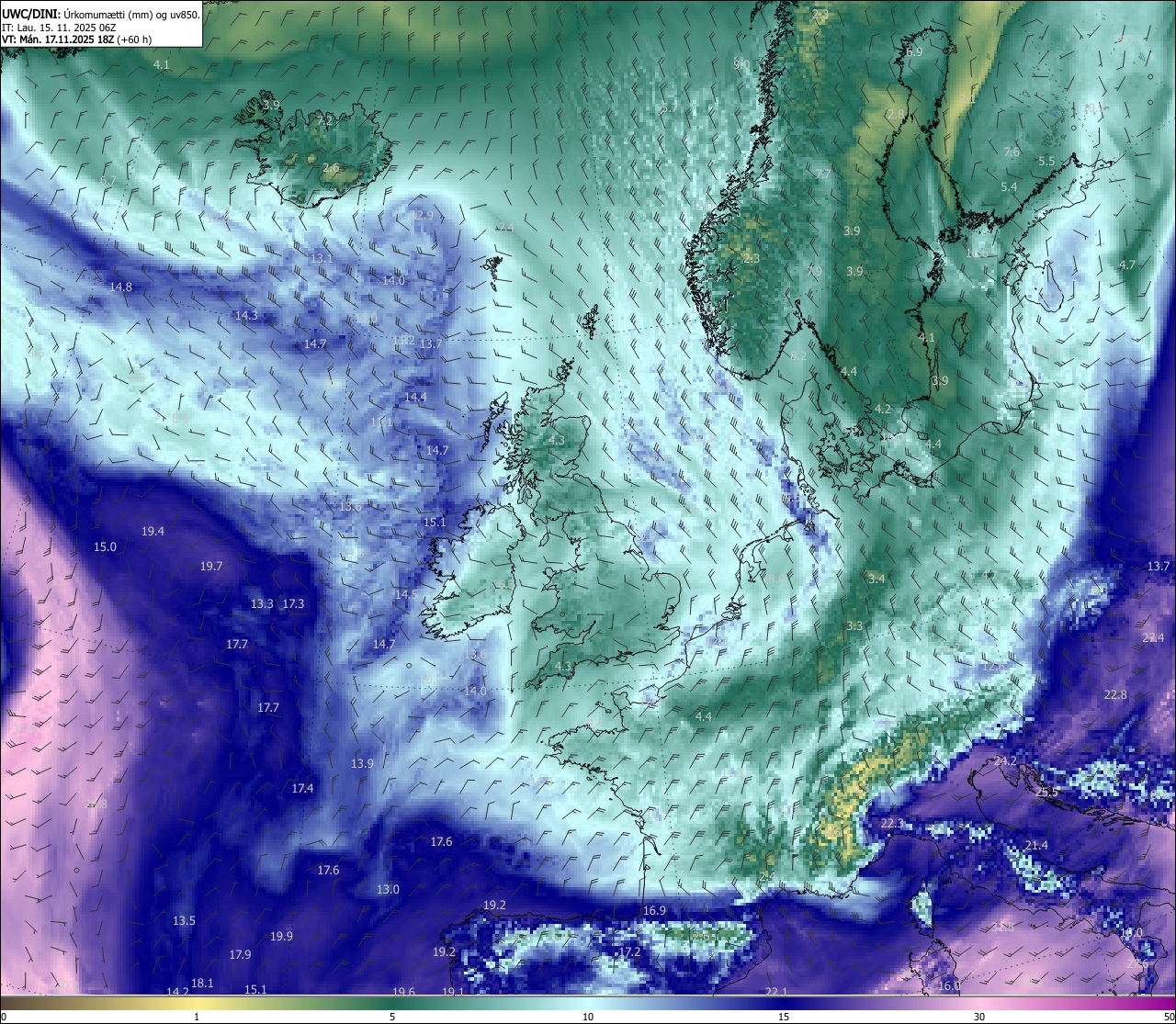Screen dimensions: 1176x1024
Task: Click the map value 17.9
Action: point(240,954)
